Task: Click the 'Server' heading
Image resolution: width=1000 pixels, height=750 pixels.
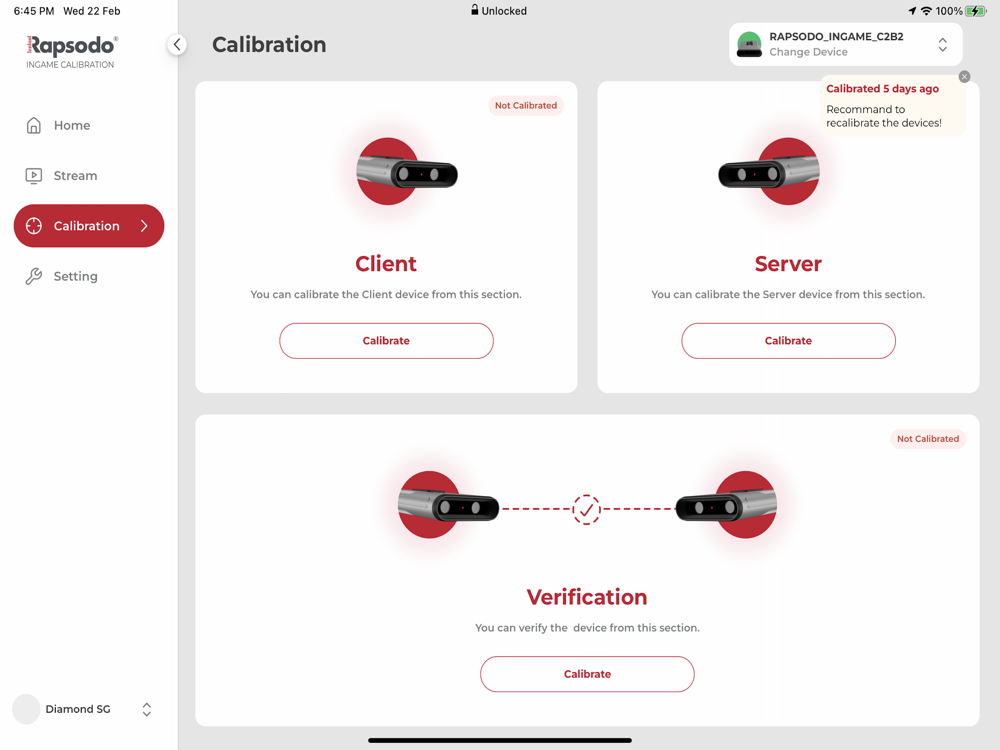Action: pyautogui.click(x=788, y=264)
